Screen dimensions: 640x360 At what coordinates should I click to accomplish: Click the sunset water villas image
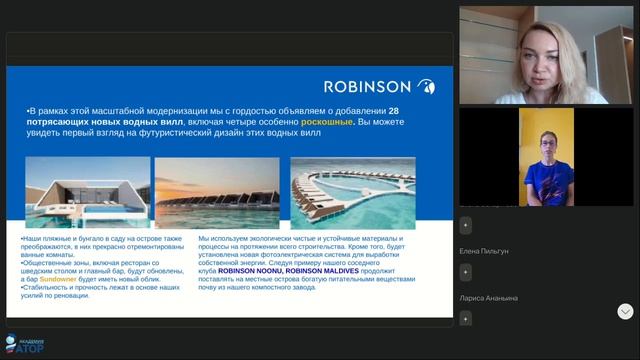click(217, 193)
